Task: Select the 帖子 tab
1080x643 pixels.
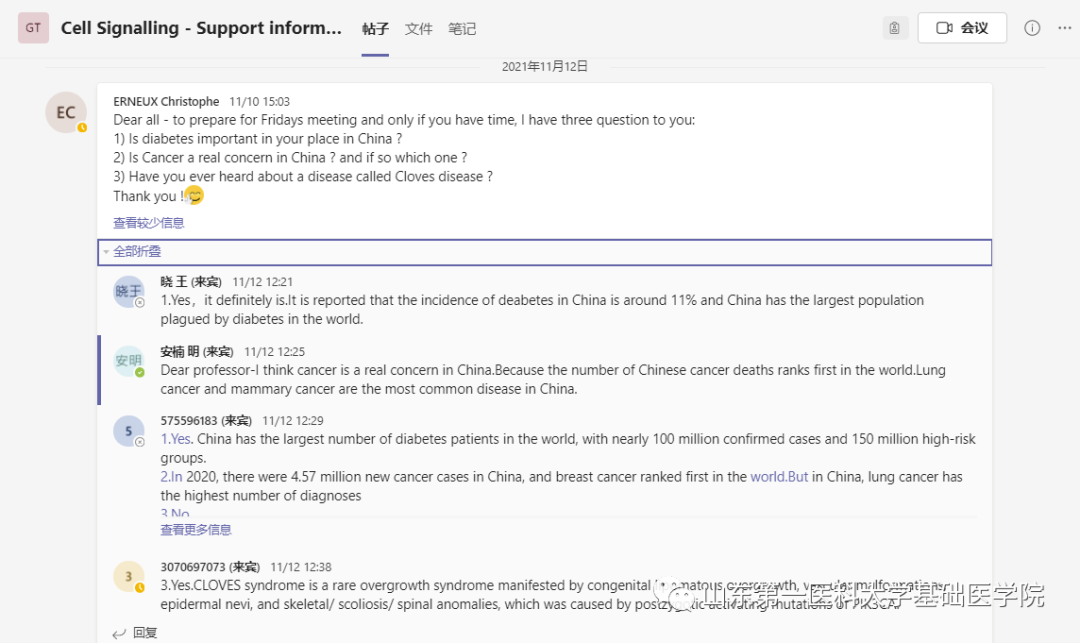Action: (x=375, y=29)
